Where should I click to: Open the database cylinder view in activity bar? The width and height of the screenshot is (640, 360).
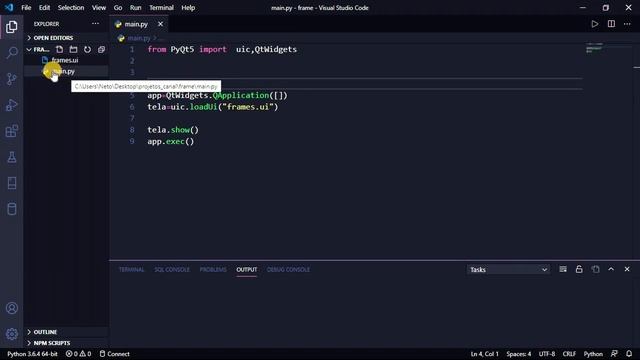click(x=12, y=209)
